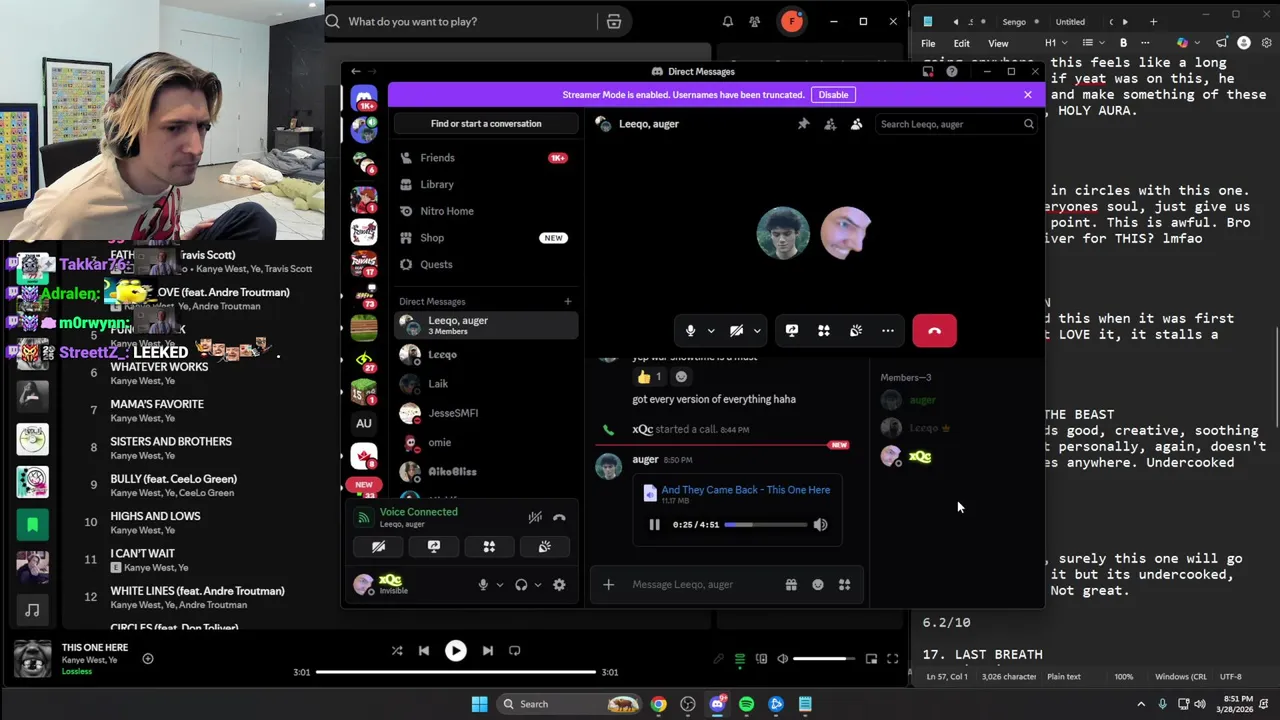Start an activity from call controls

(824, 331)
